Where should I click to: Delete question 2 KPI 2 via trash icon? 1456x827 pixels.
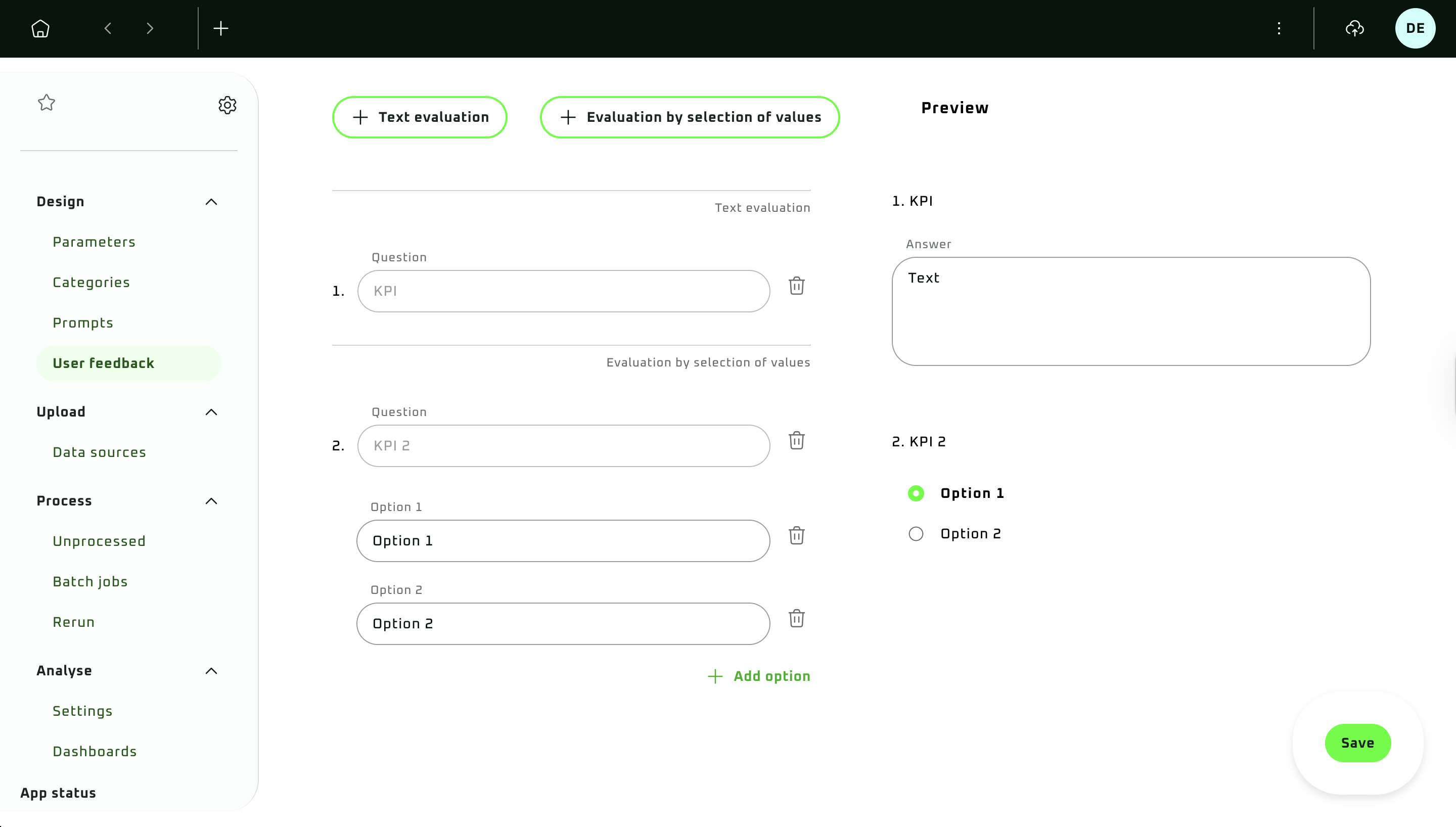point(796,441)
